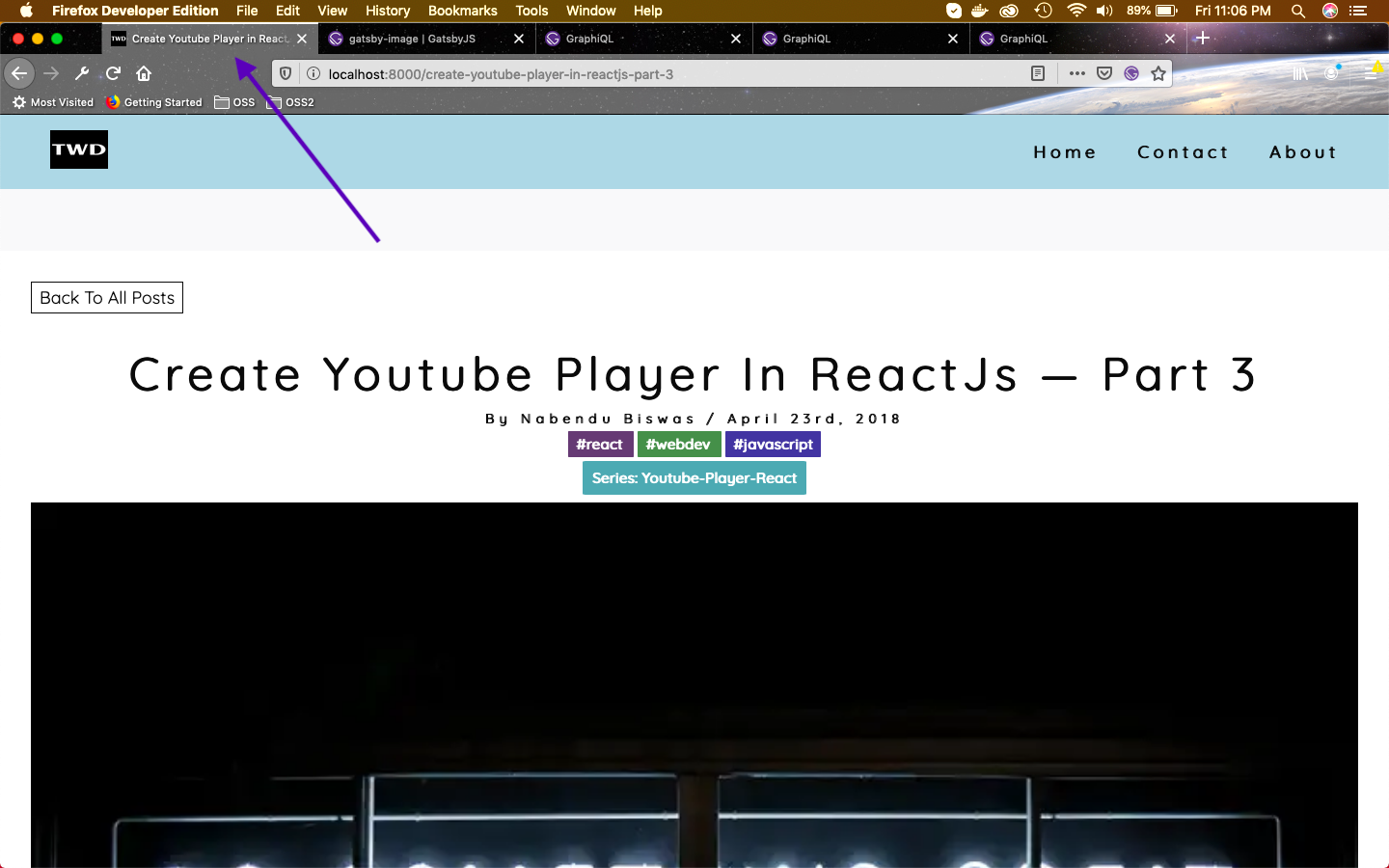Click the TWD site logo
The width and height of the screenshot is (1389, 868).
(x=79, y=149)
